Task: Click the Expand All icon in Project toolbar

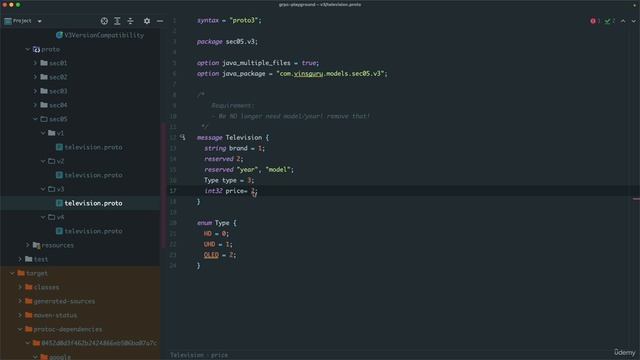Action: tap(117, 21)
